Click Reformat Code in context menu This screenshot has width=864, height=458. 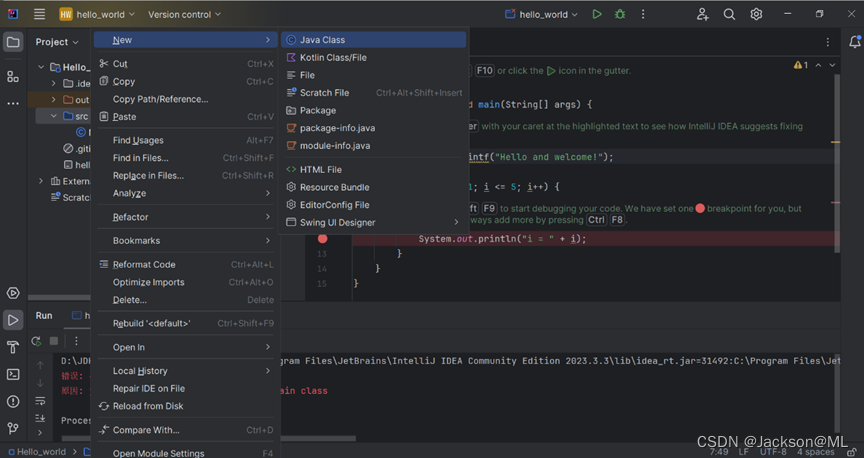click(x=144, y=265)
